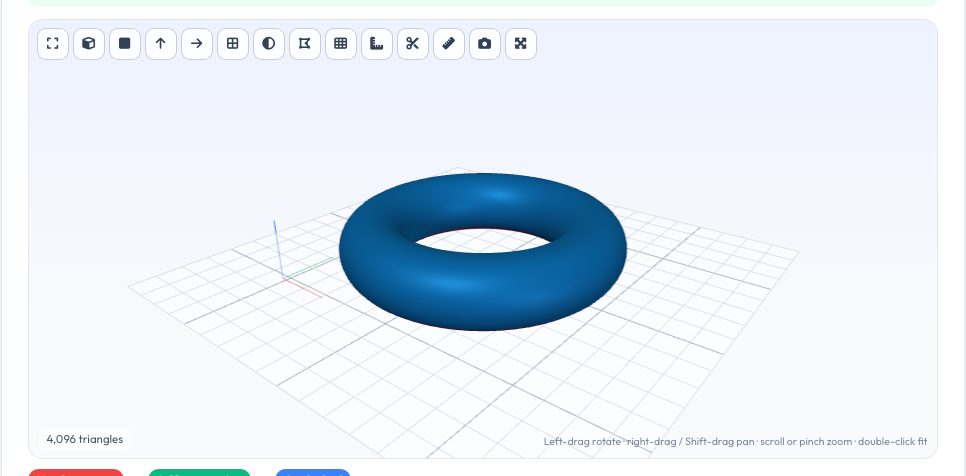The height and width of the screenshot is (476, 966).
Task: Activate the ruler measure tool
Action: click(x=449, y=44)
